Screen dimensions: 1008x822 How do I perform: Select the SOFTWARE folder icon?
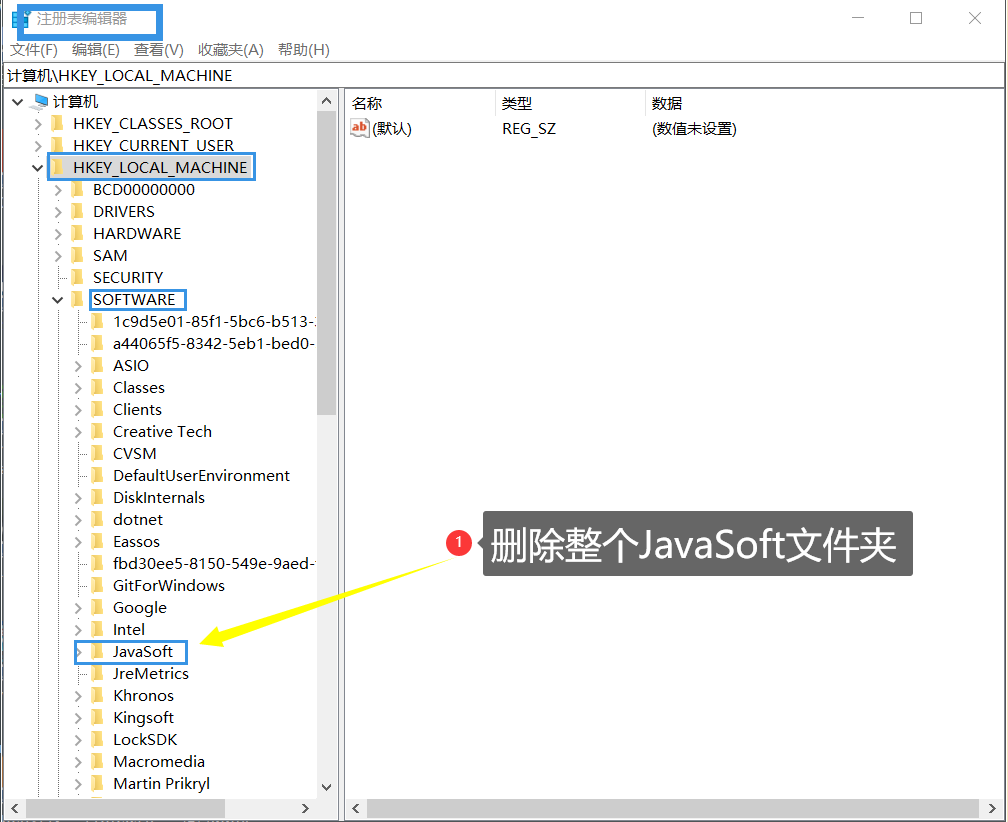pyautogui.click(x=78, y=299)
